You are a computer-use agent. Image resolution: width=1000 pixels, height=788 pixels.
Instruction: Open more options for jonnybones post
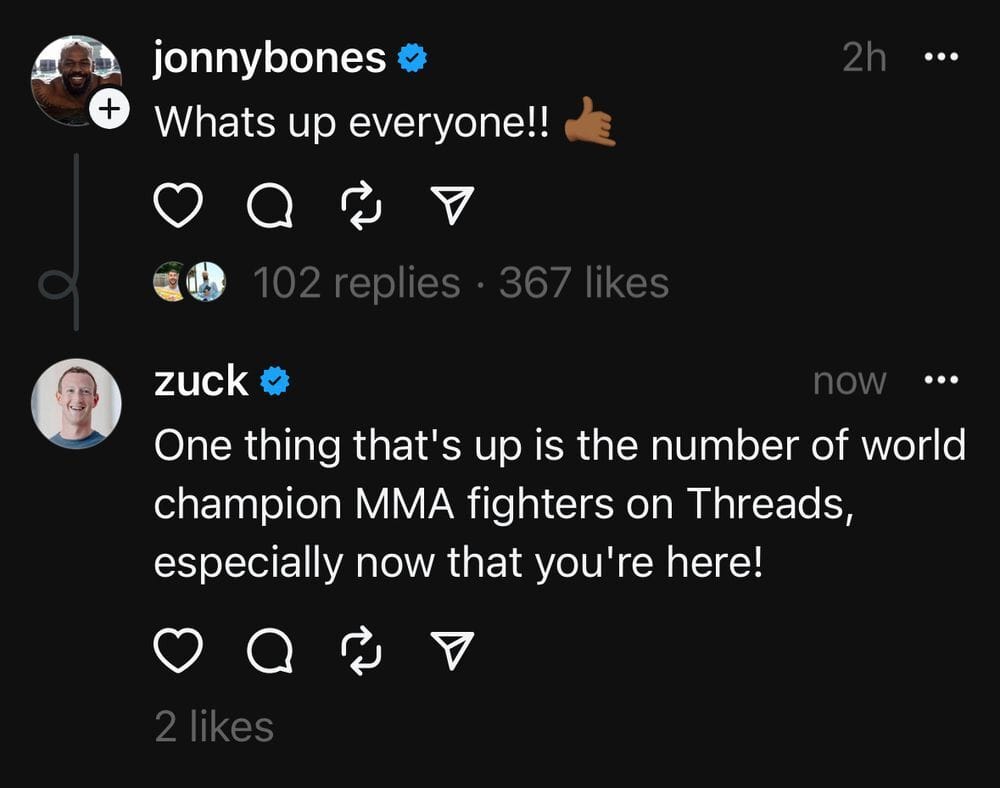(941, 57)
